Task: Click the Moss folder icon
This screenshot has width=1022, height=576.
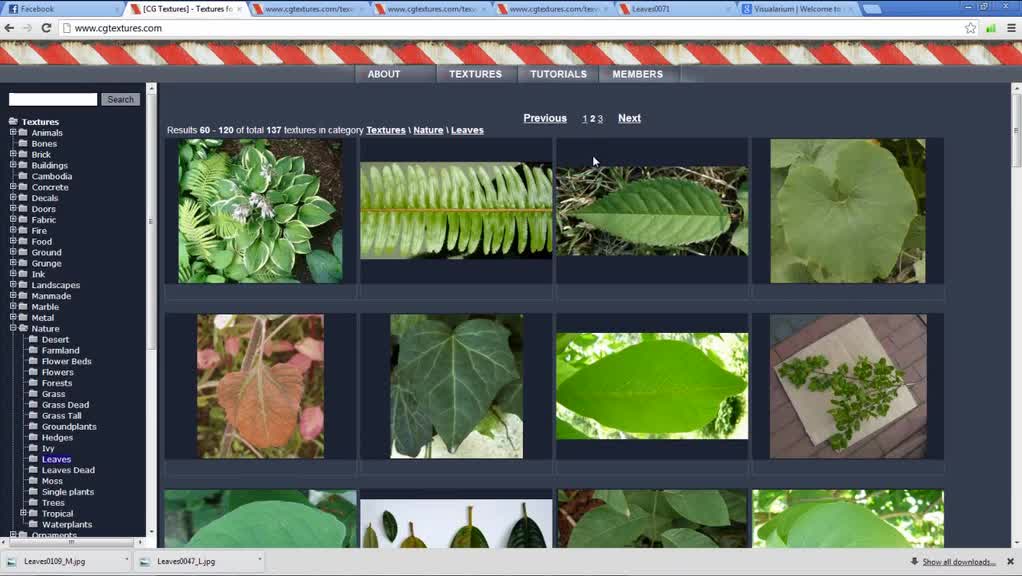Action: pos(33,481)
